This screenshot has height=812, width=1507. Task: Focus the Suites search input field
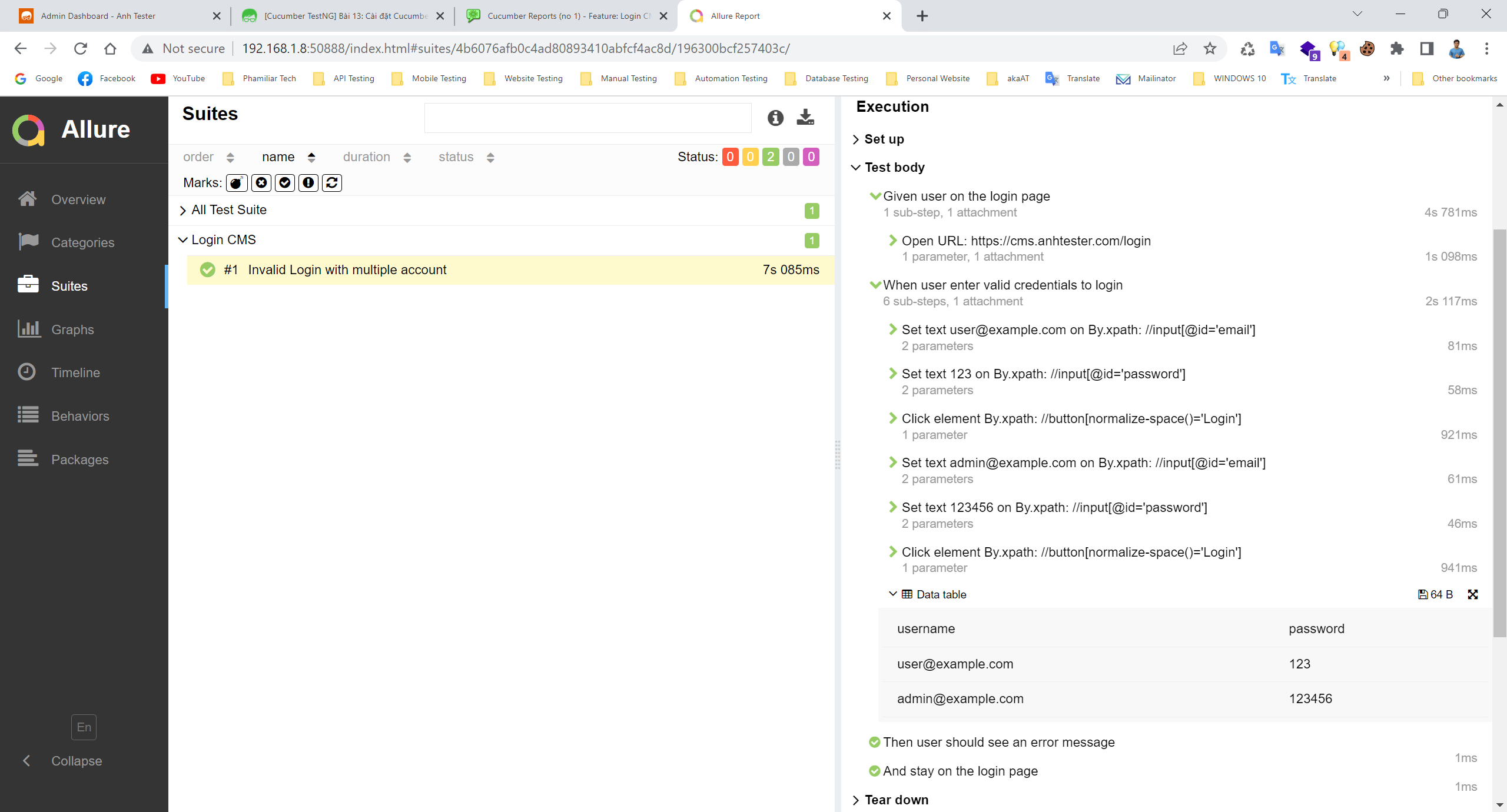coord(587,118)
